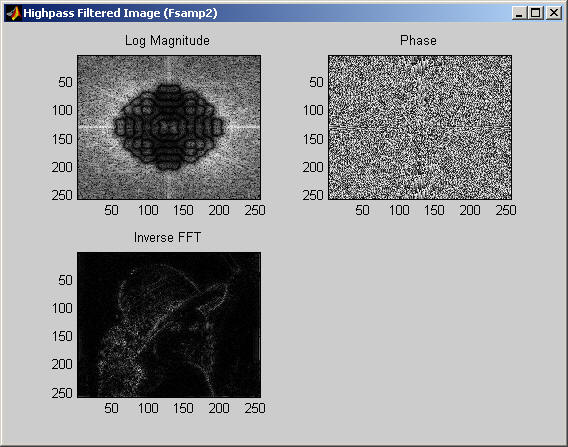Click y-axis label 250 of Inverse FFT
The width and height of the screenshot is (568, 447).
click(x=62, y=393)
